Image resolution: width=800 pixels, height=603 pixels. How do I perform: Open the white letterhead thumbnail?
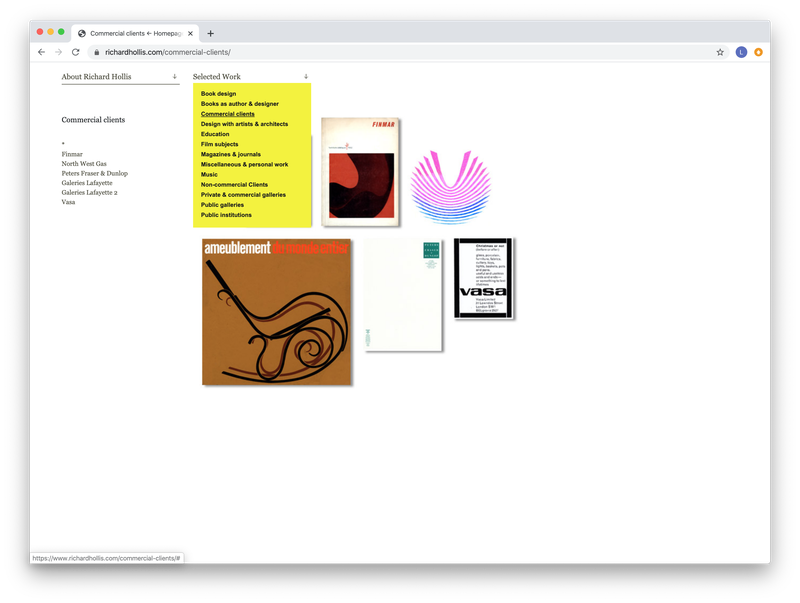403,295
